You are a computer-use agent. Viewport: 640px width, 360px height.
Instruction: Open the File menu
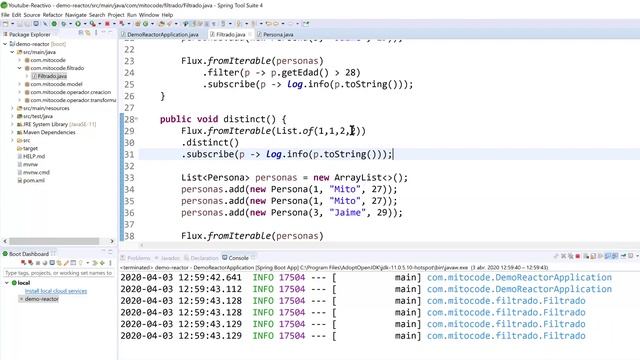click(x=5, y=15)
